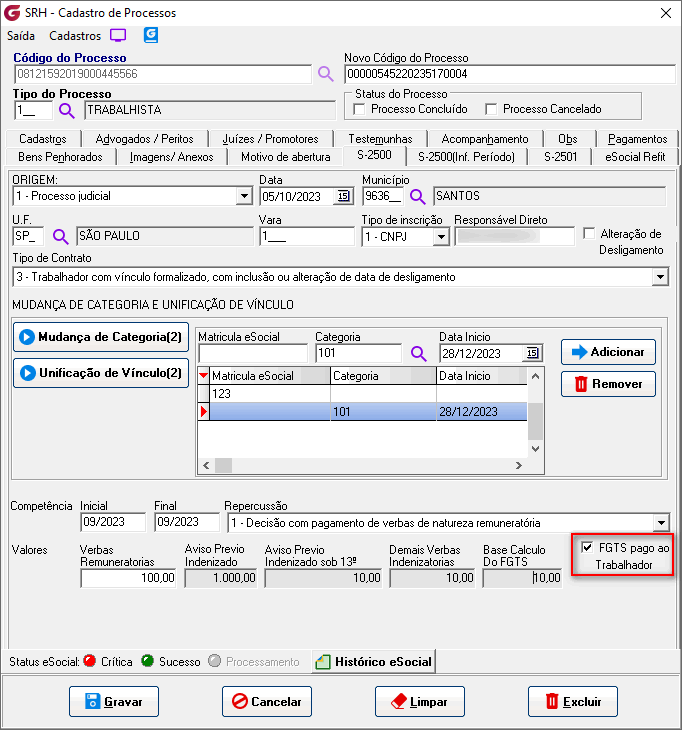
Task: Expand the ORIGEM dropdown
Action: (244, 196)
